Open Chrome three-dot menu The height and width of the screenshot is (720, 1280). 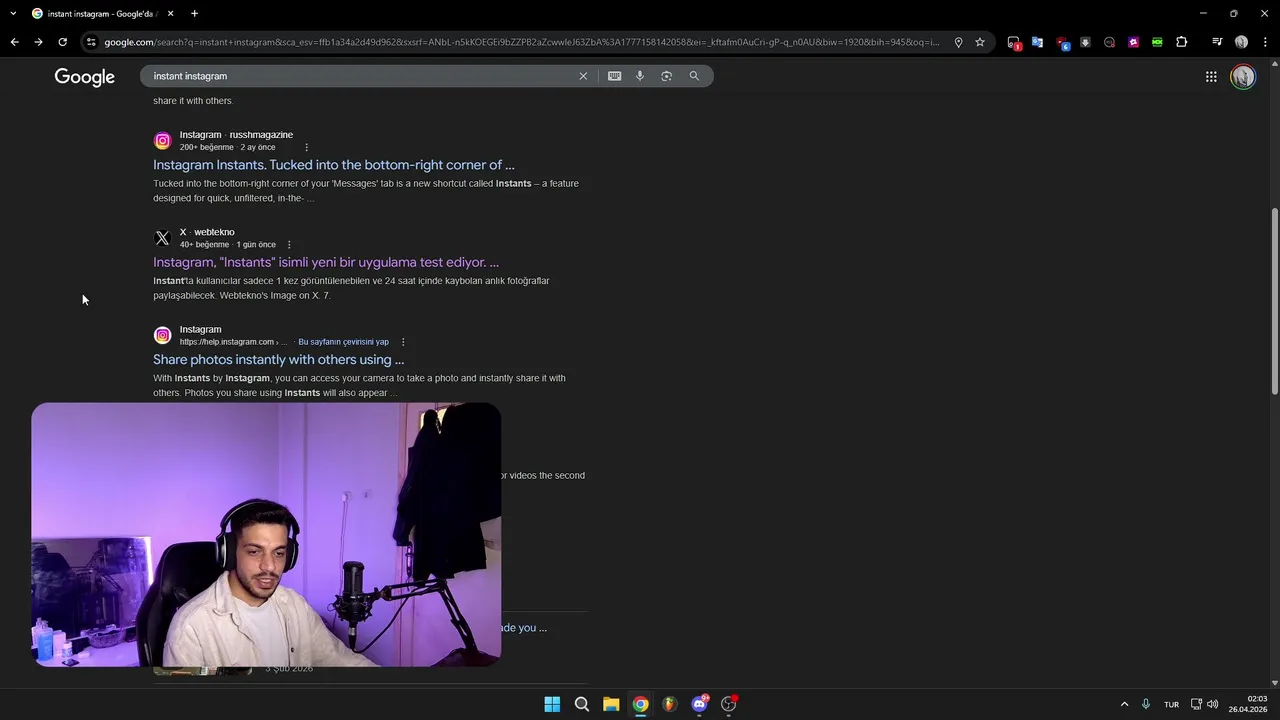pyautogui.click(x=1265, y=42)
